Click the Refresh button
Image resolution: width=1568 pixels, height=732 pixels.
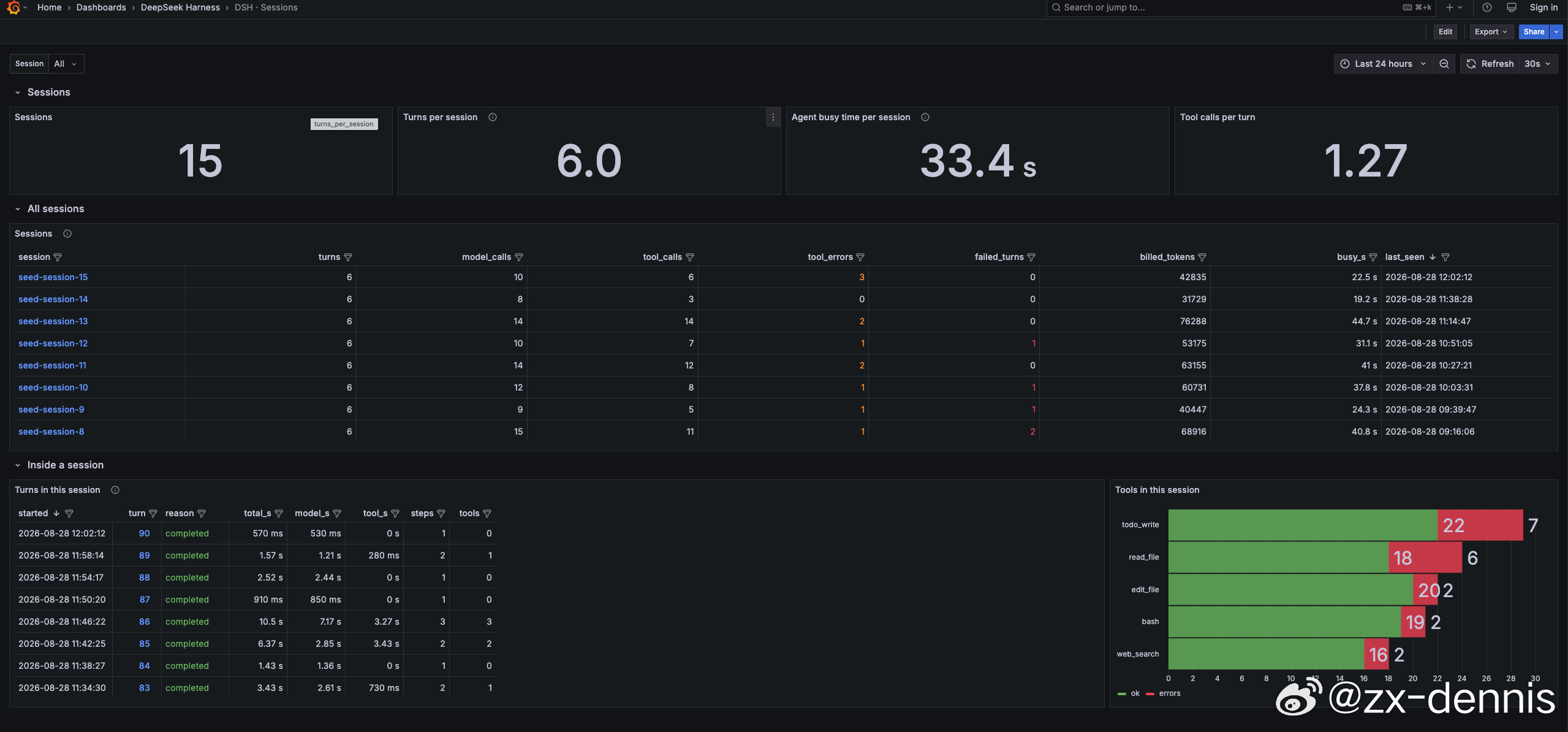pyautogui.click(x=1490, y=64)
